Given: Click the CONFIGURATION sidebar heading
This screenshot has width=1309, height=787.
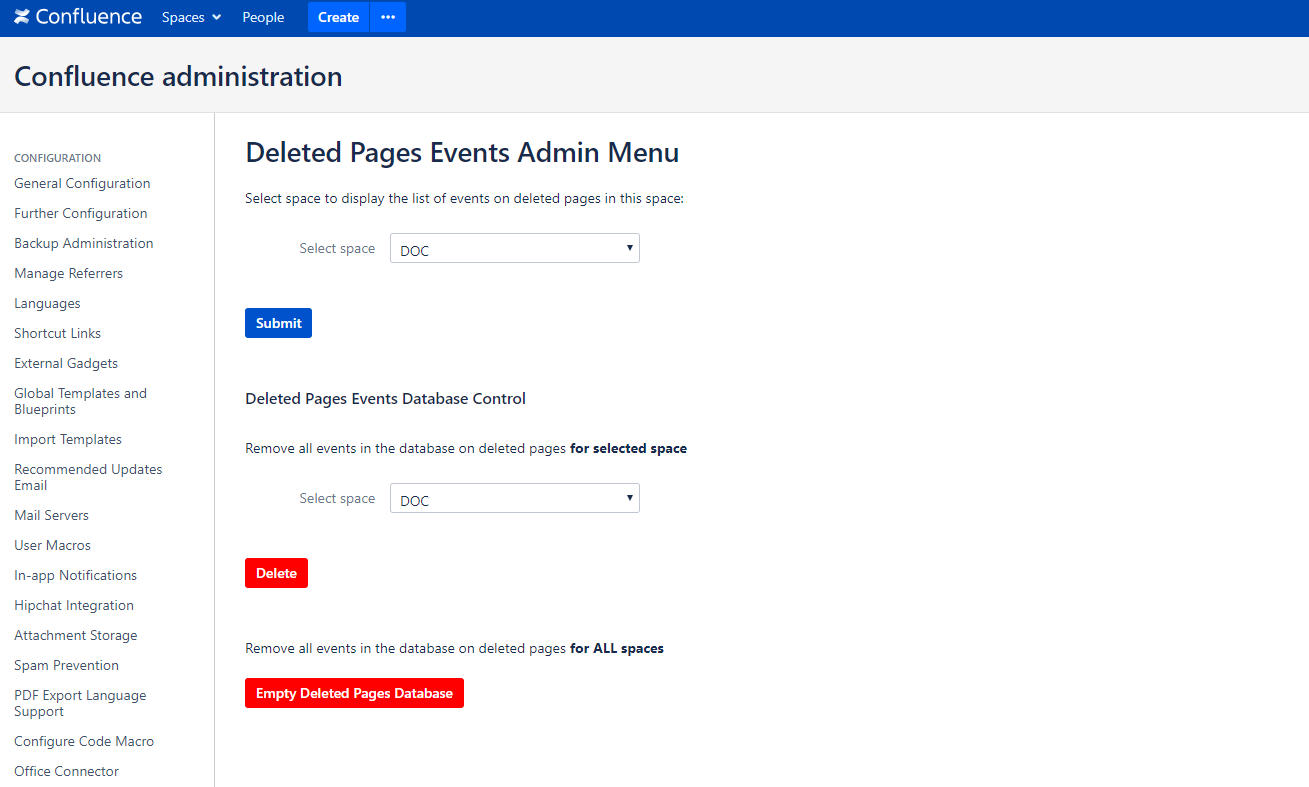Looking at the screenshot, I should (x=57, y=158).
